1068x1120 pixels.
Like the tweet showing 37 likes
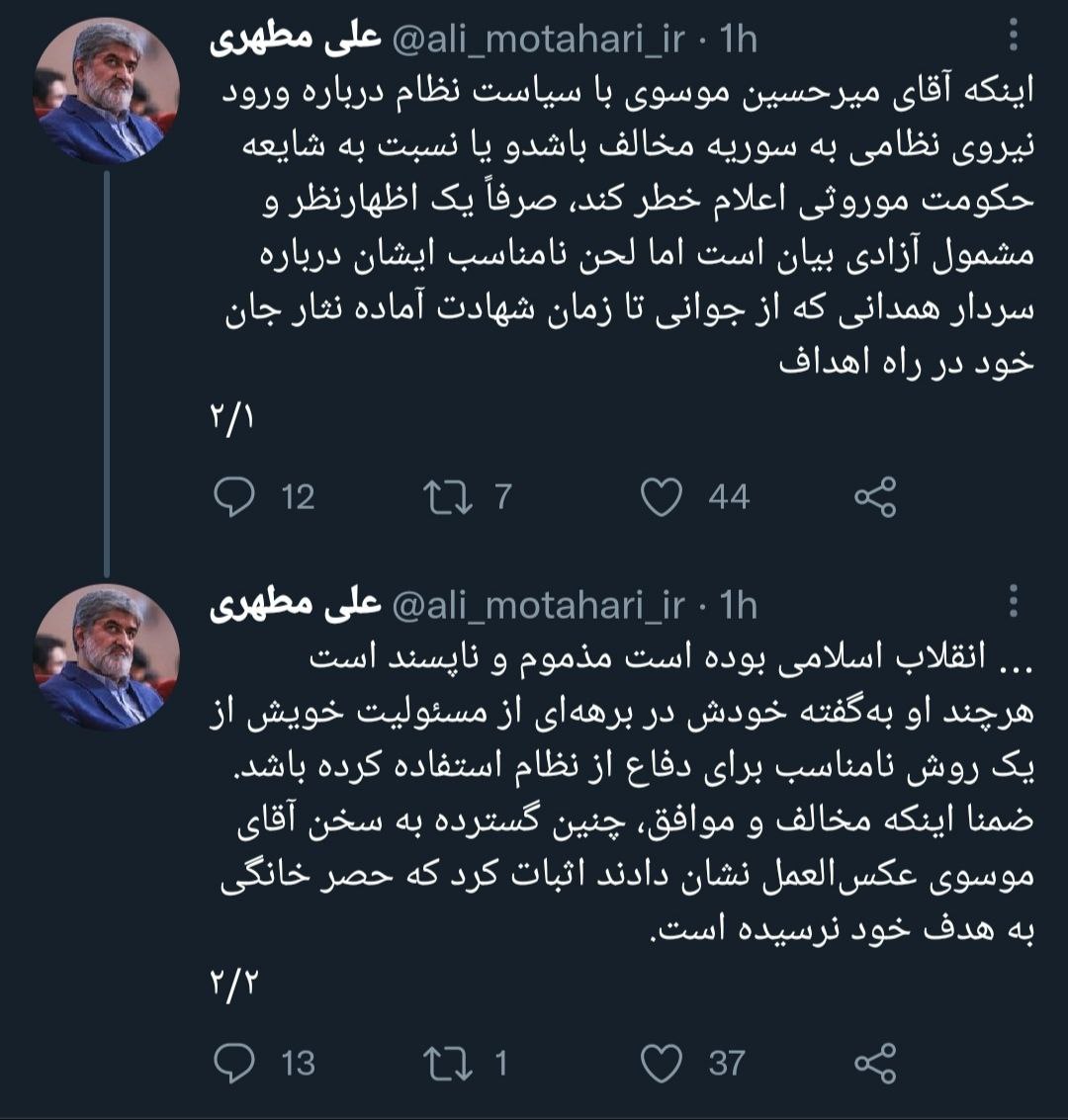(x=663, y=1063)
